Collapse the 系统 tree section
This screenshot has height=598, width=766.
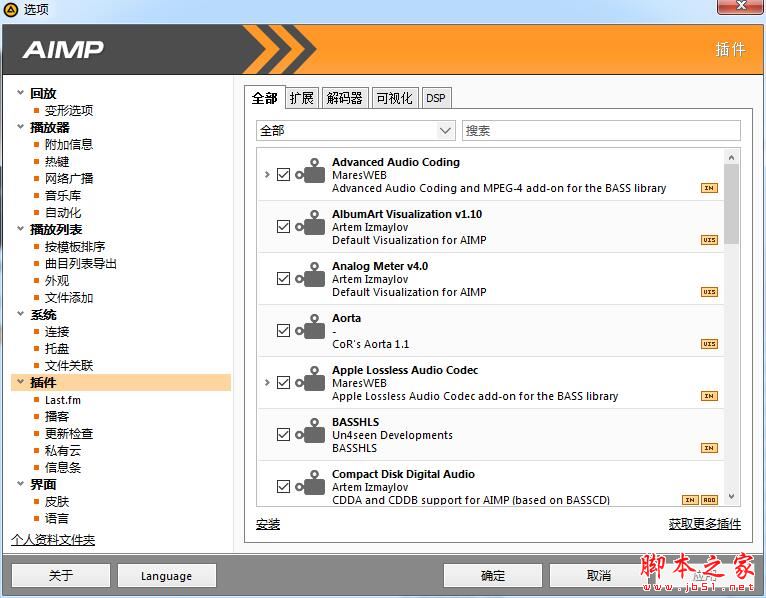21,314
